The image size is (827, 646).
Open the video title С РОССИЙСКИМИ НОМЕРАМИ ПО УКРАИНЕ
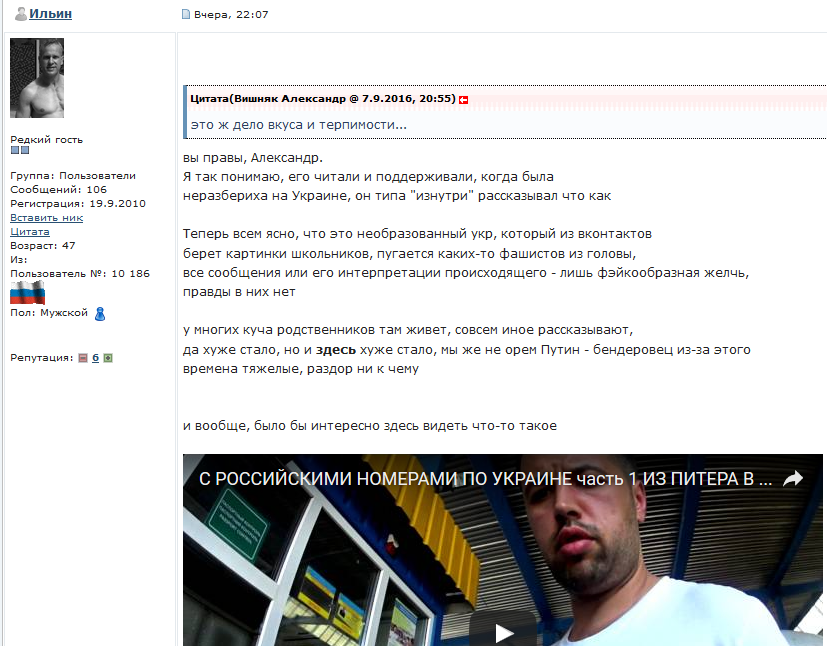coord(485,479)
